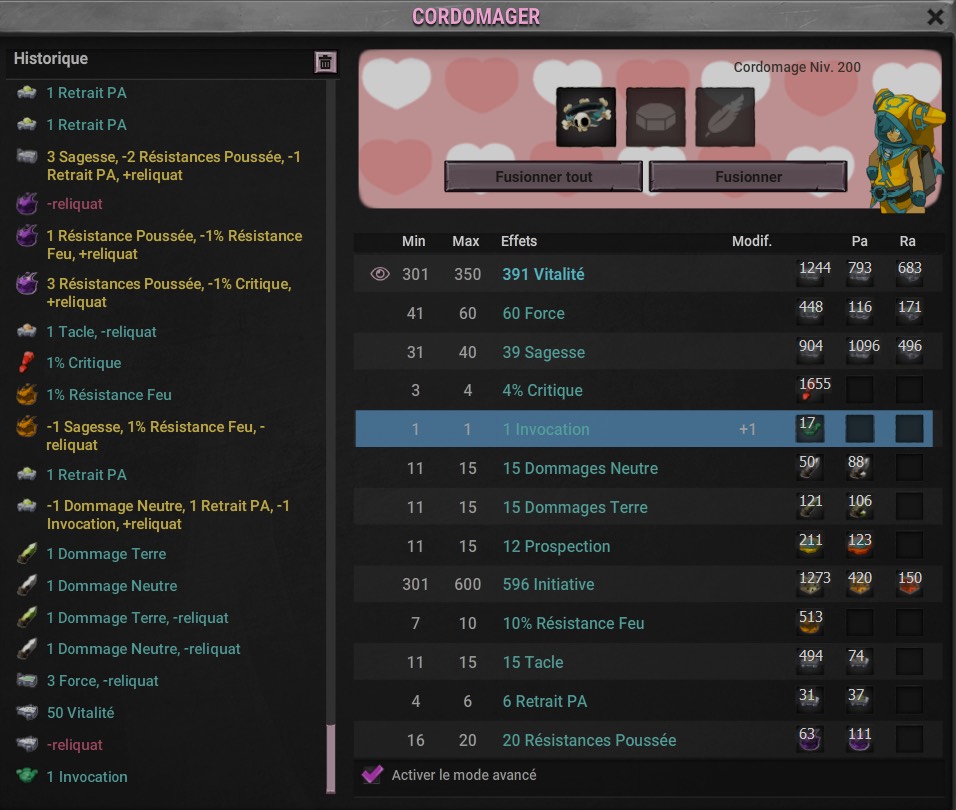Apply the 494 Tacle rune
The image size is (956, 810).
tap(811, 662)
